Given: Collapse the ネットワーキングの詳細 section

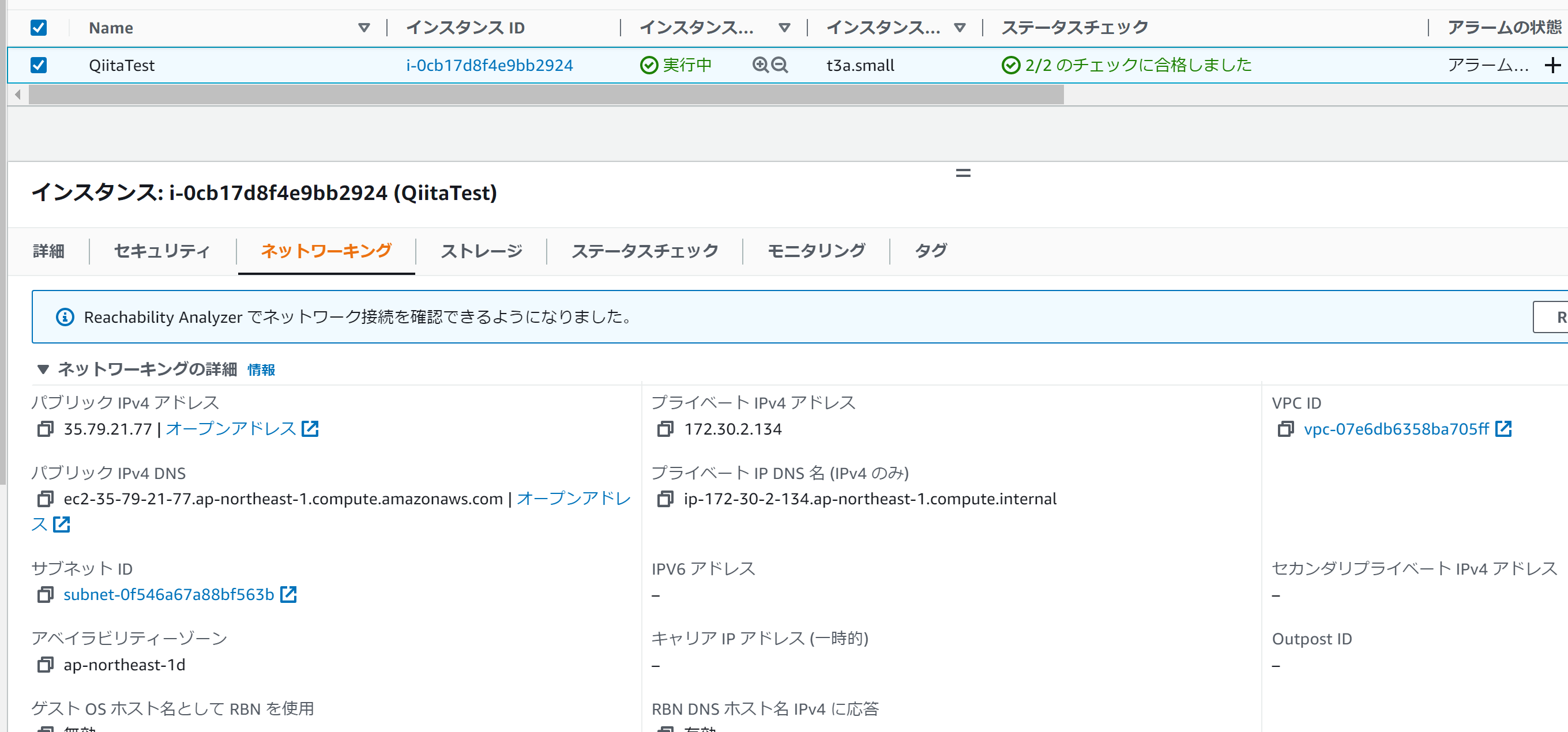Looking at the screenshot, I should pos(43,369).
